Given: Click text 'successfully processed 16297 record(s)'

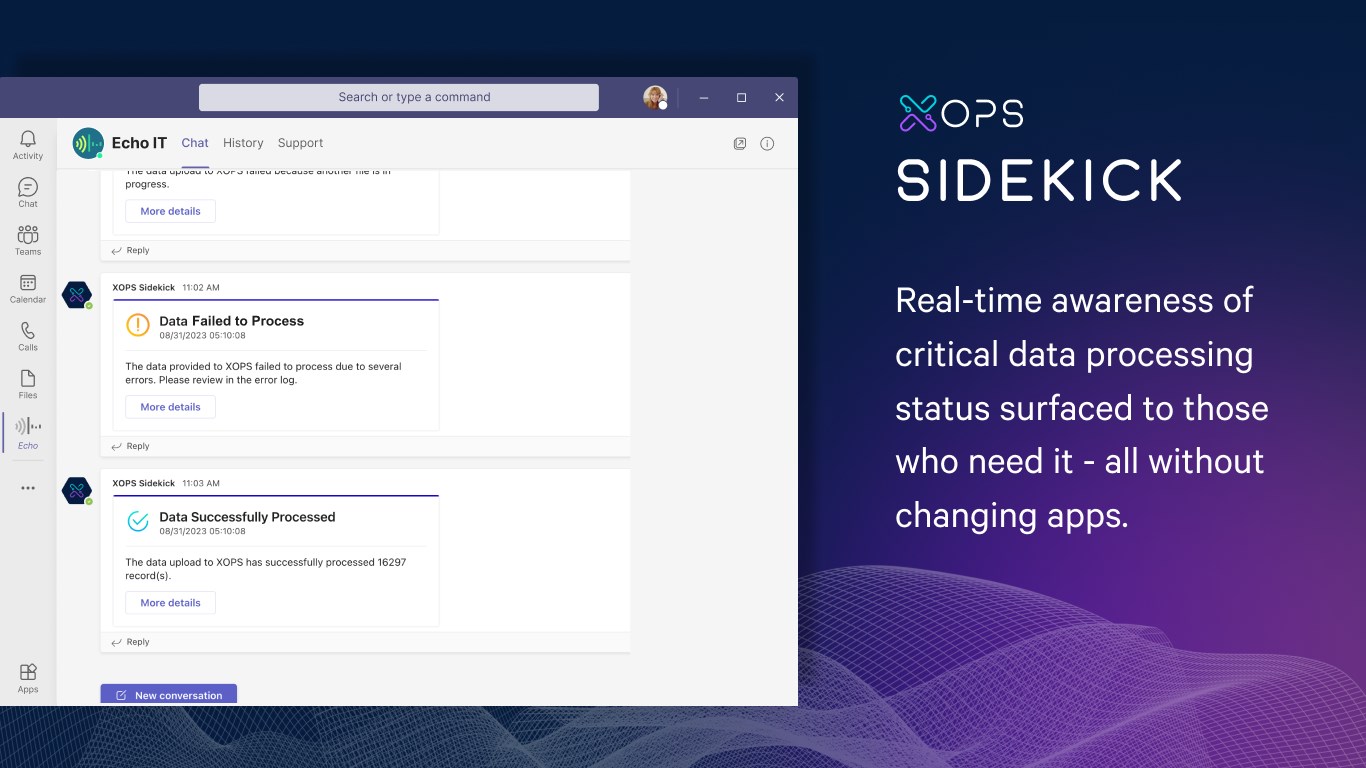Looking at the screenshot, I should (266, 568).
